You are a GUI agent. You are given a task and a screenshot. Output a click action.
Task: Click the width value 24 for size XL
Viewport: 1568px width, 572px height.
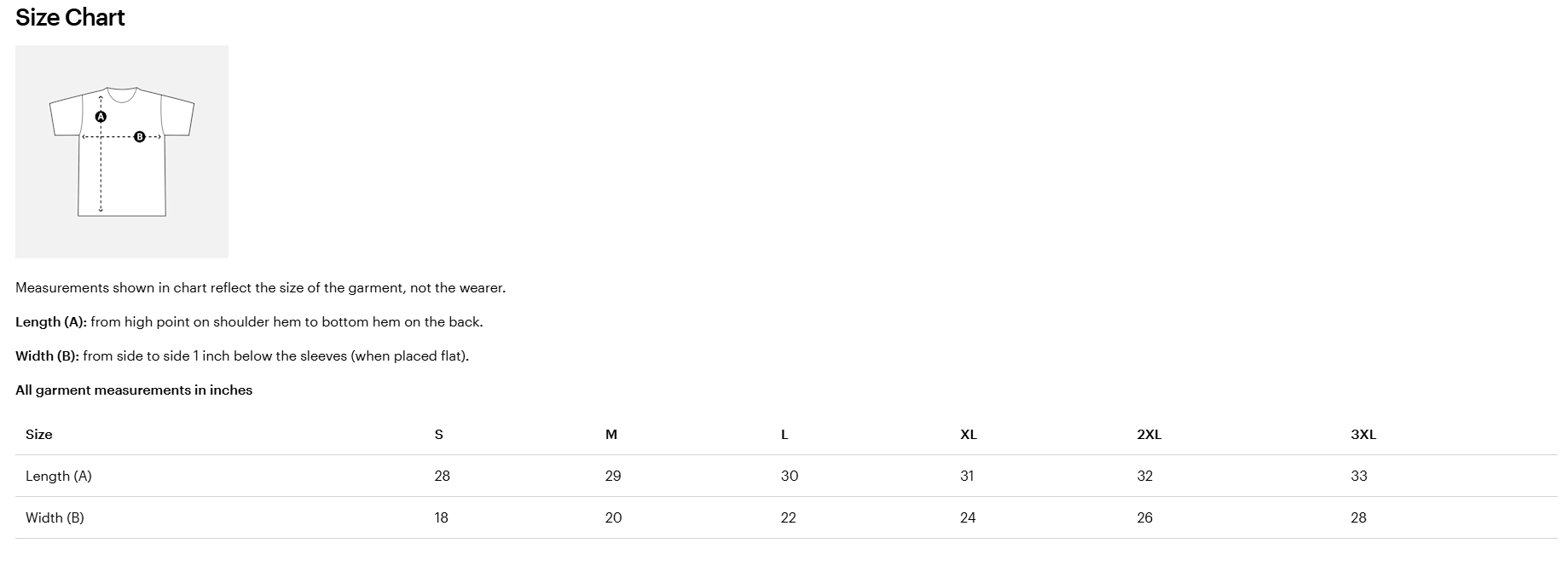pyautogui.click(x=968, y=518)
